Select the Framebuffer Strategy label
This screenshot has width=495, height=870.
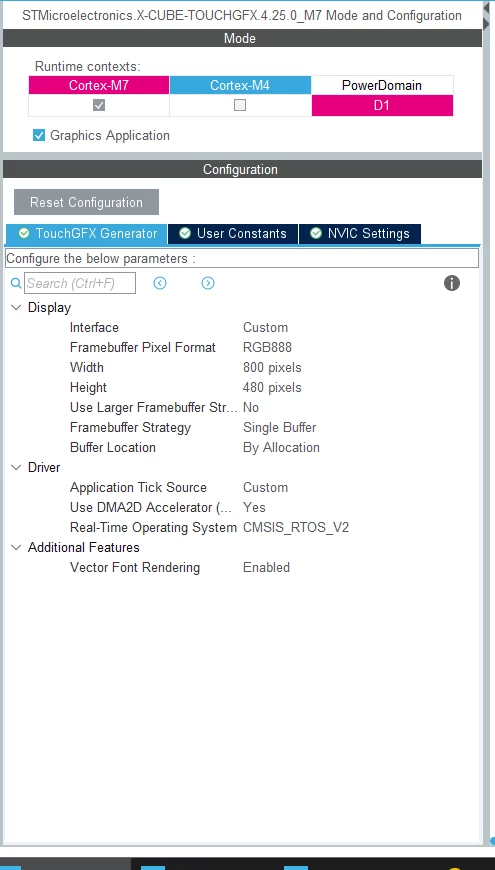130,427
